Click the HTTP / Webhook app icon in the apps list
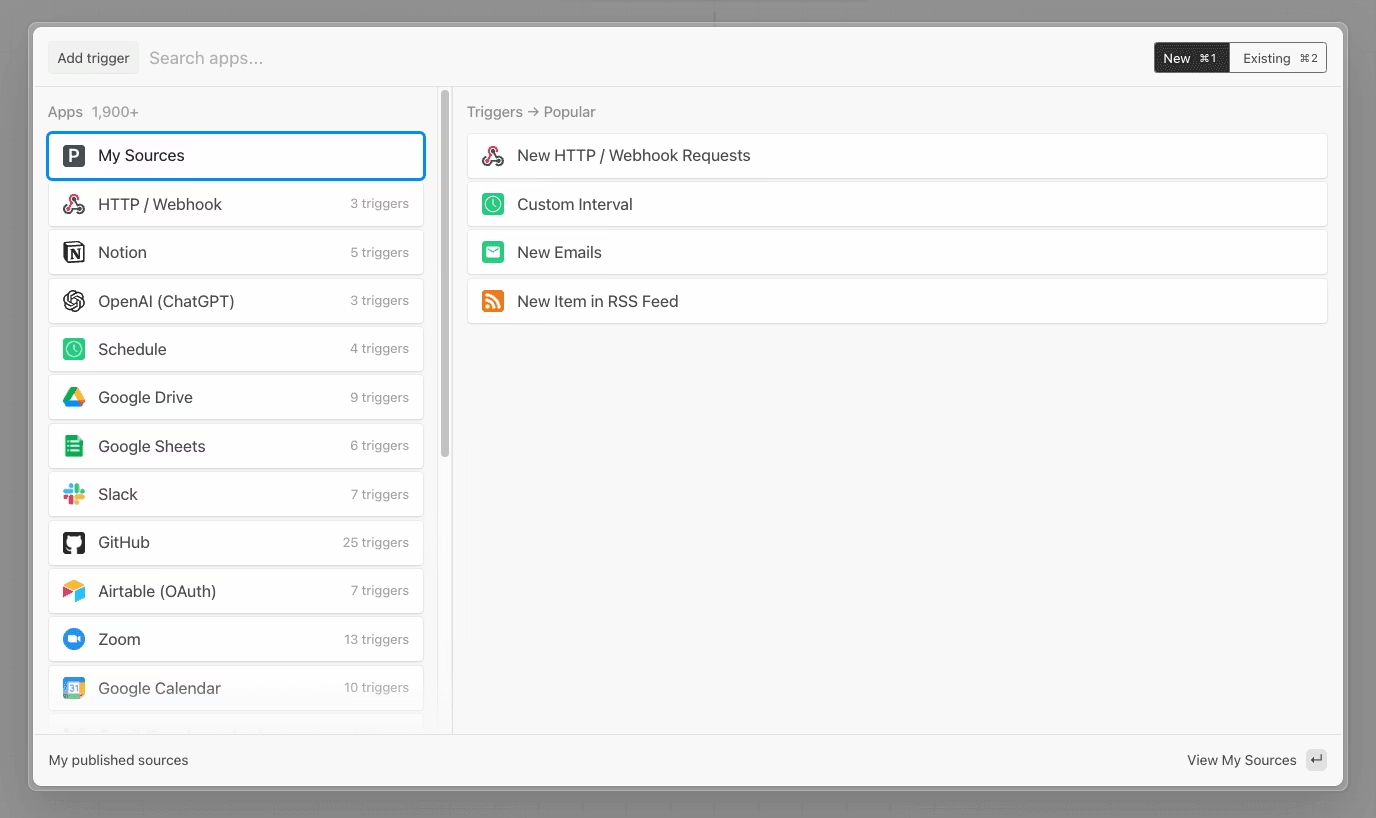 [x=74, y=204]
